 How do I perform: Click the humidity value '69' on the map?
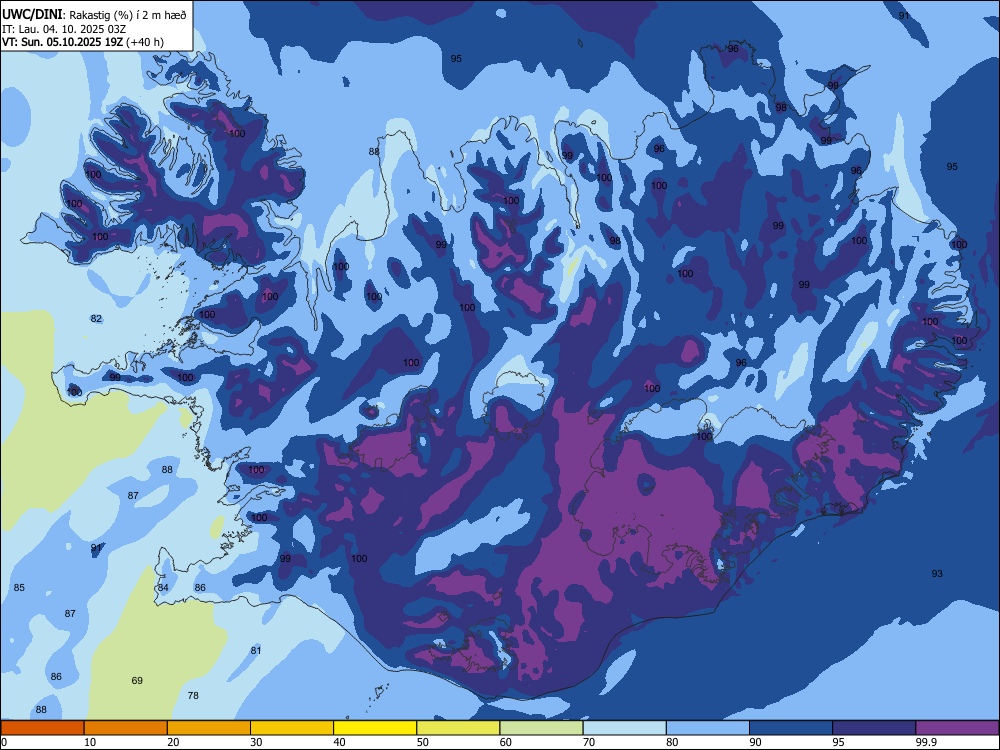point(137,680)
